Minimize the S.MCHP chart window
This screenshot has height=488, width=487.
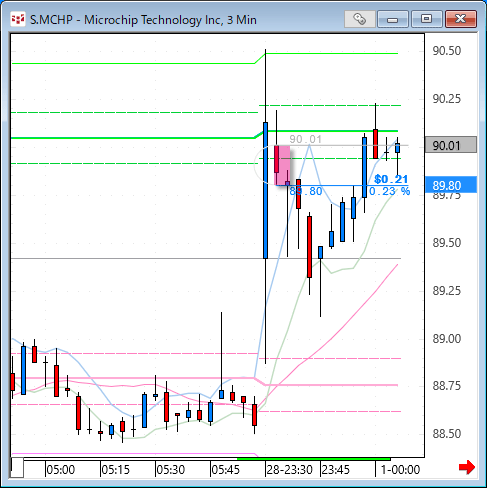(393, 19)
